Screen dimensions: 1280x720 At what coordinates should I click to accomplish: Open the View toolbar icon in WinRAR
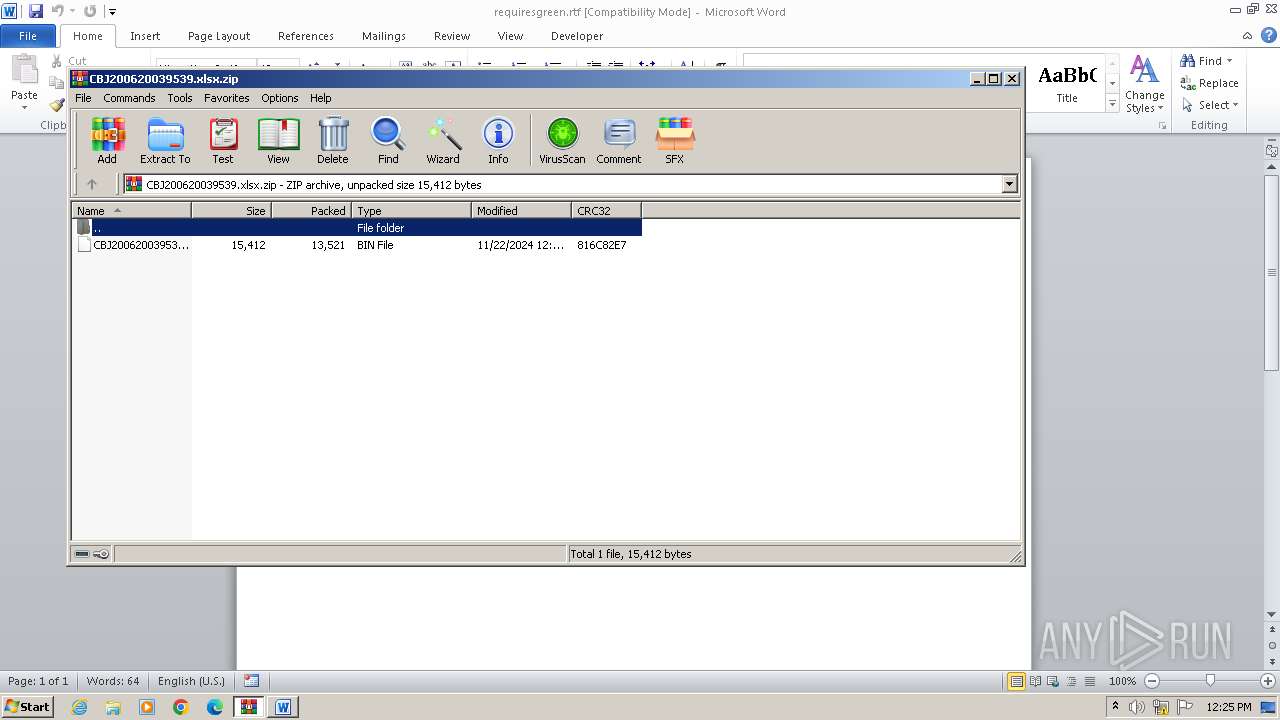click(x=278, y=141)
